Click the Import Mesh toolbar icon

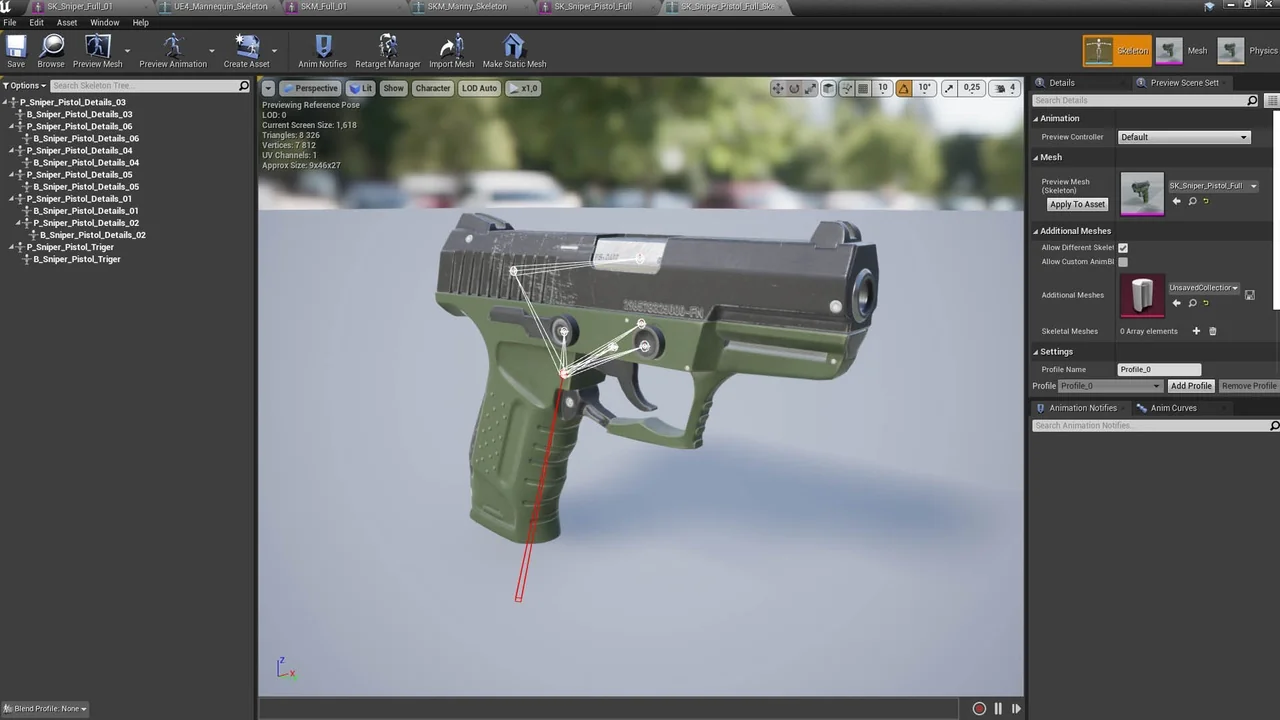click(451, 45)
